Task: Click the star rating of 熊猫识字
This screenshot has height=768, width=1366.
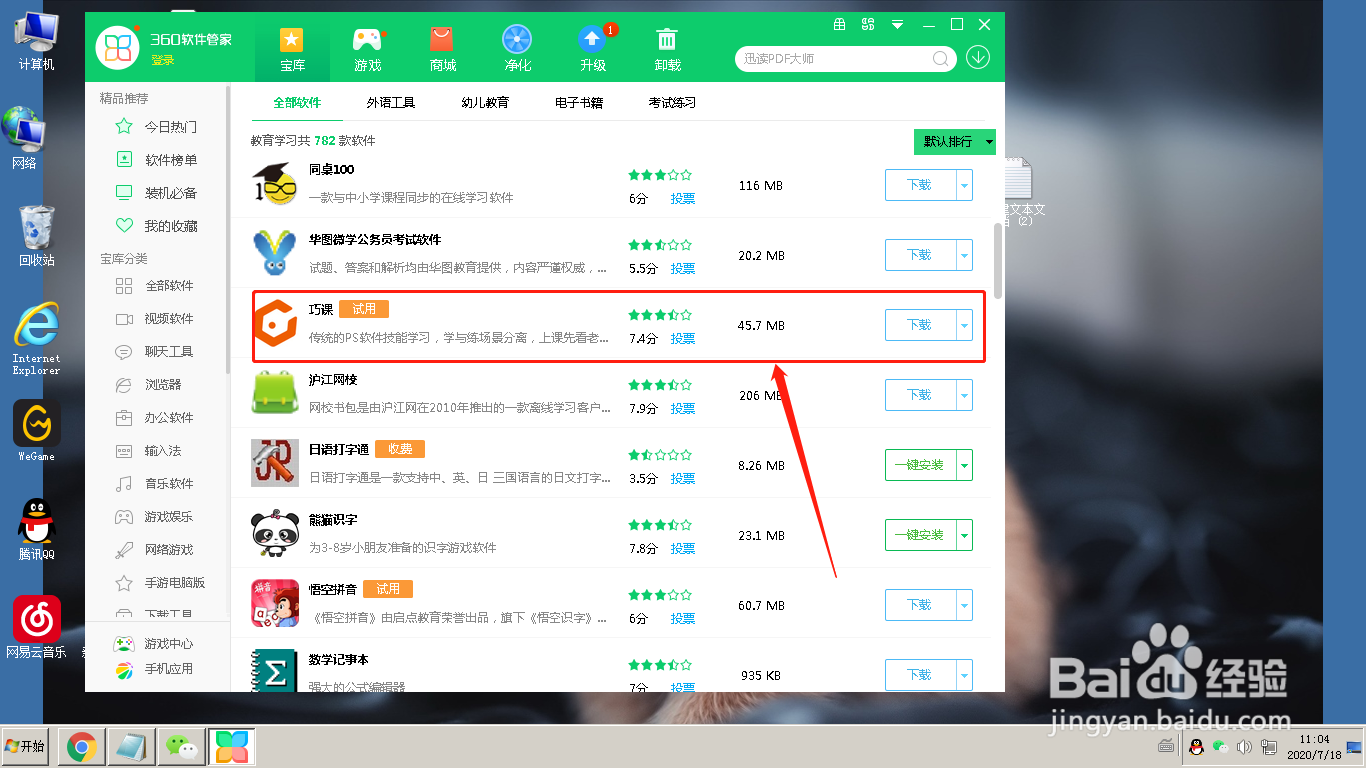Action: pos(660,524)
